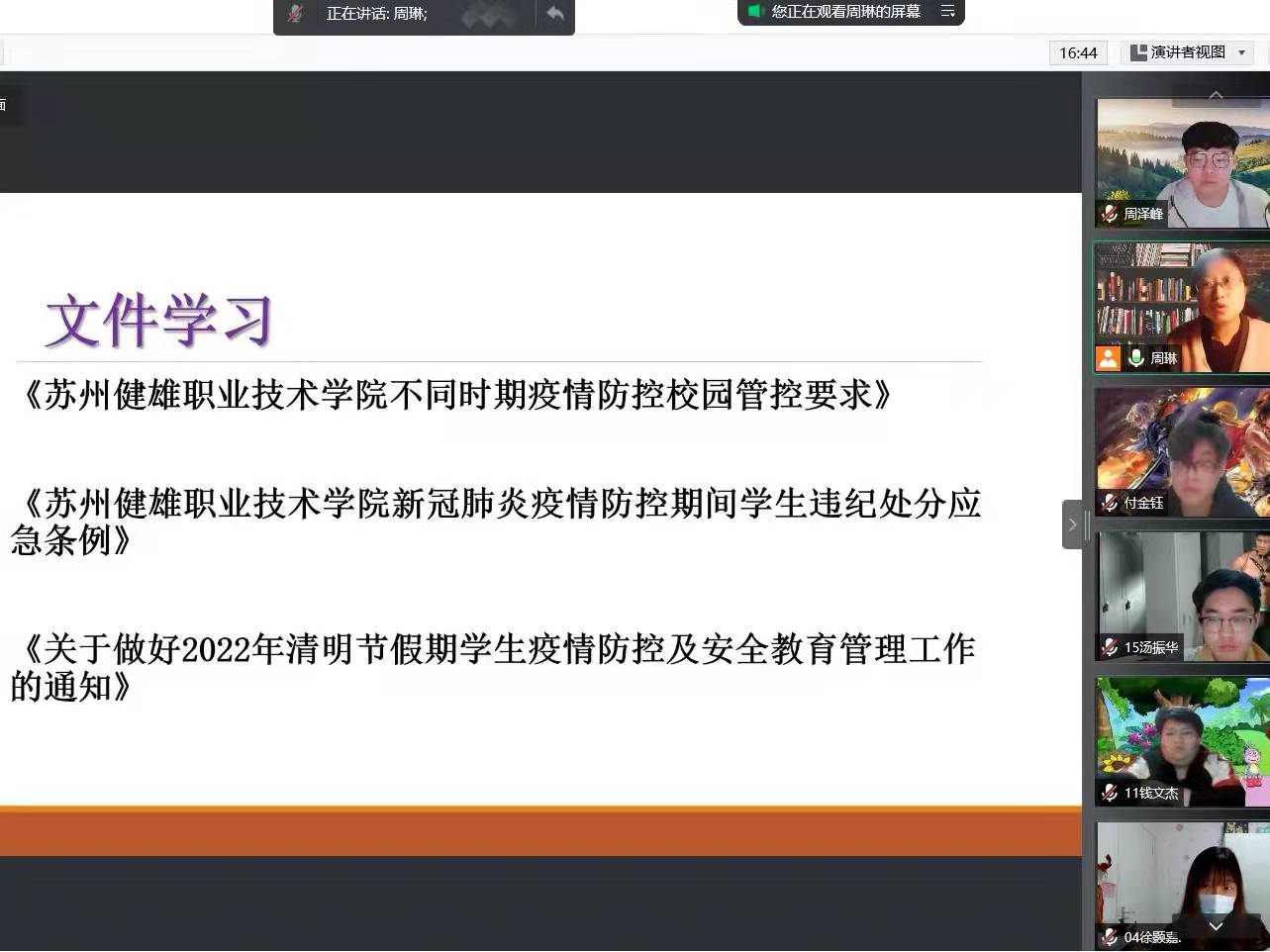Click the muted microphone icon in top floating bar
This screenshot has height=952, width=1270.
tap(295, 14)
